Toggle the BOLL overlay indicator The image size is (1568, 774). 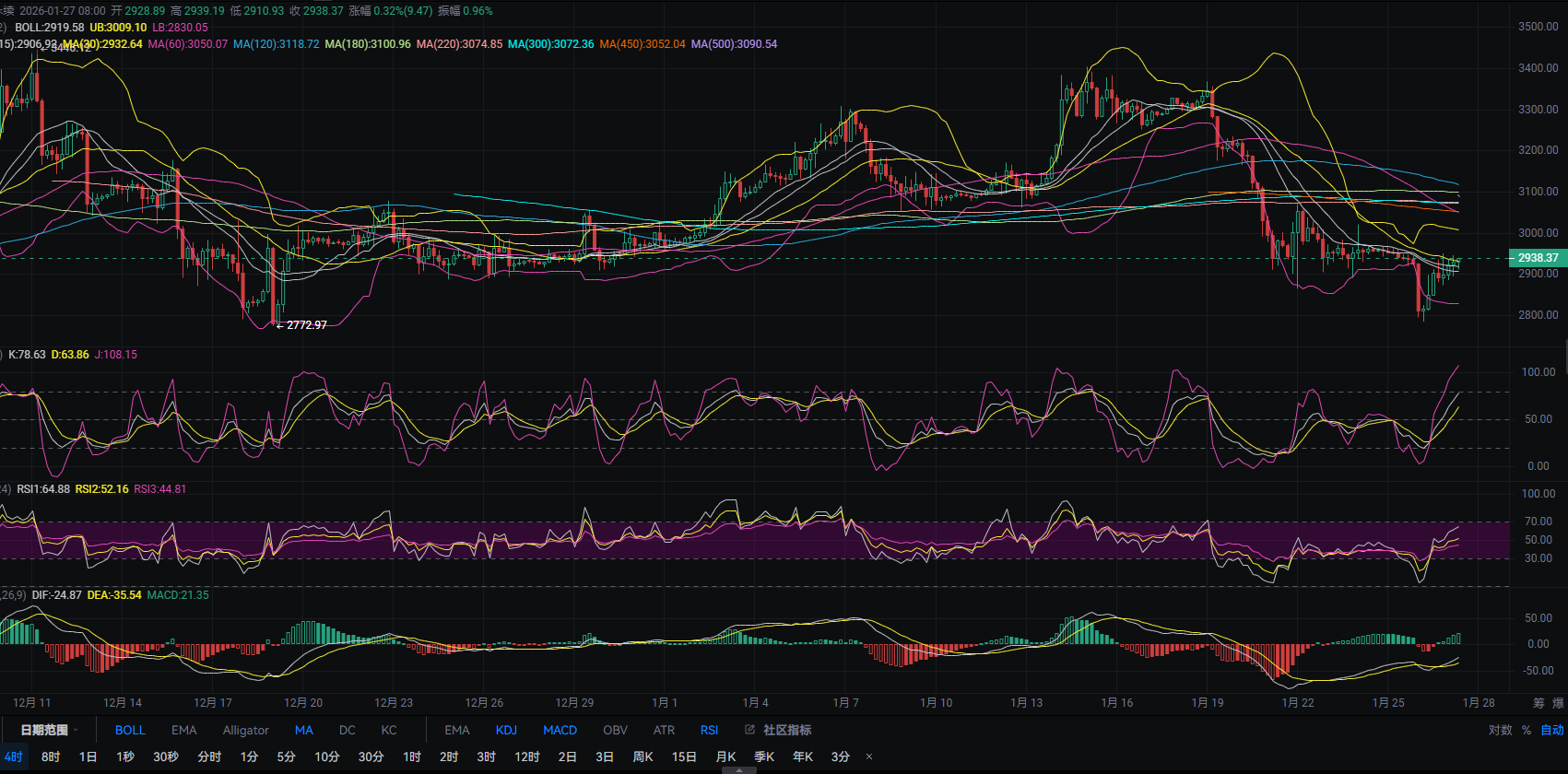(x=130, y=730)
